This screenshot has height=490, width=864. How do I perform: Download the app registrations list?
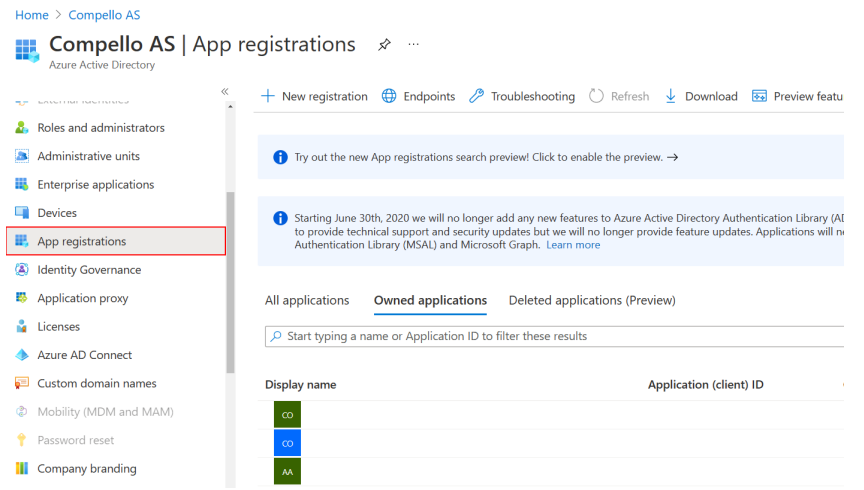coord(701,96)
